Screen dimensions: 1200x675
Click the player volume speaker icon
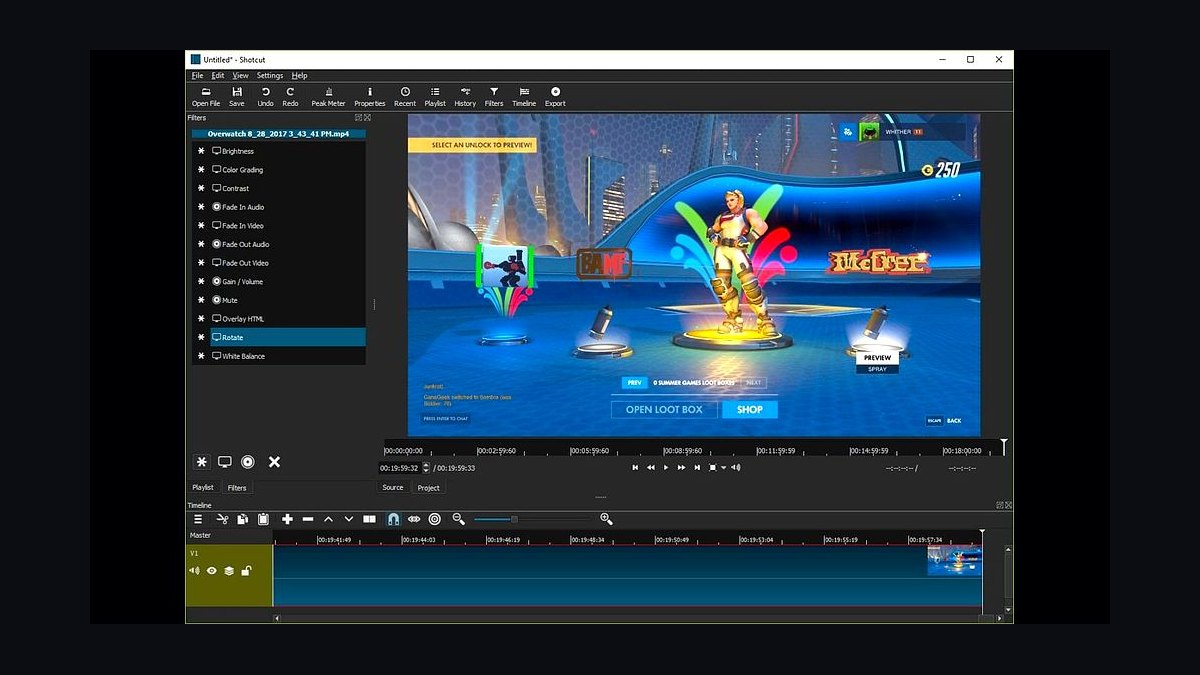pos(736,467)
